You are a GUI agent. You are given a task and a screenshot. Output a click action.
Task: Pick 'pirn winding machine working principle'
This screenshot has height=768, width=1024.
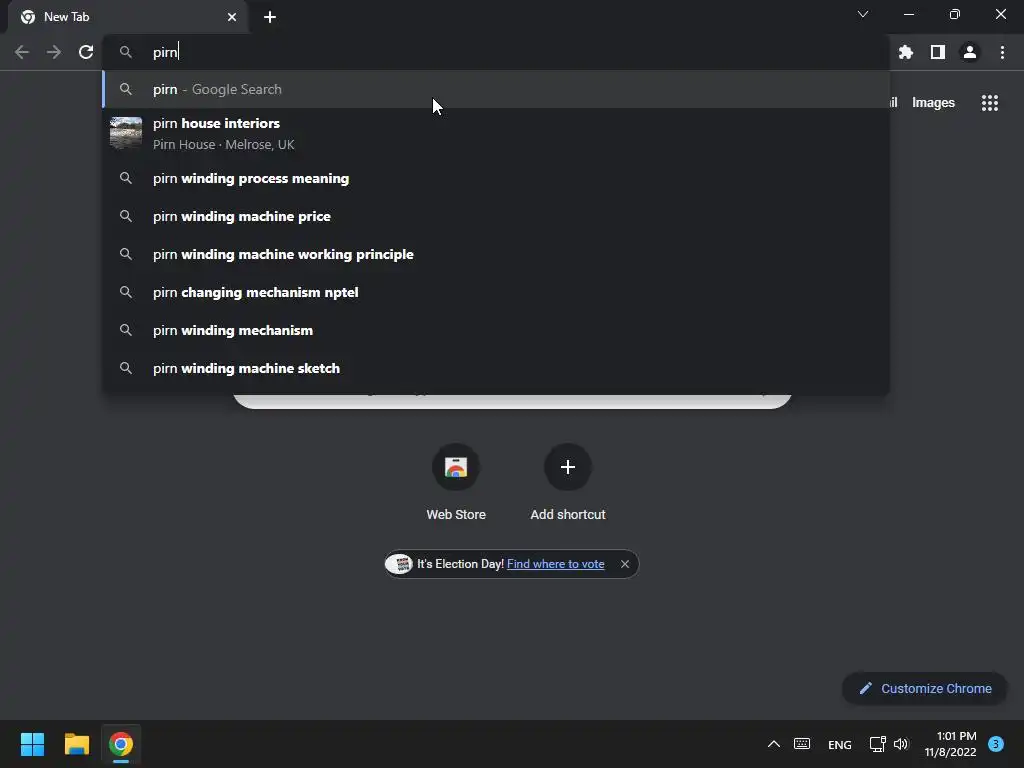[496, 254]
